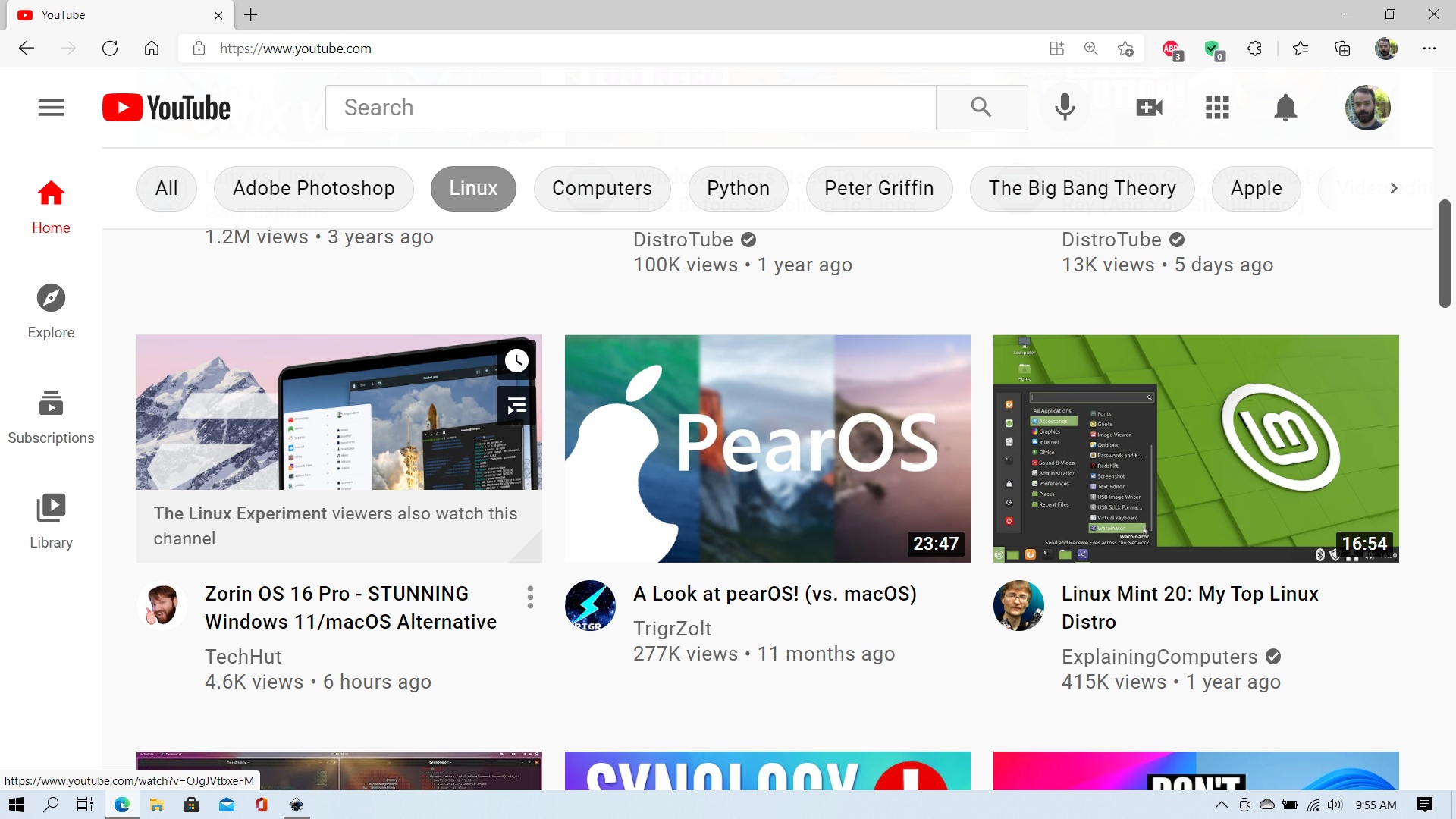Open the notifications bell
This screenshot has width=1456, height=819.
[1285, 108]
